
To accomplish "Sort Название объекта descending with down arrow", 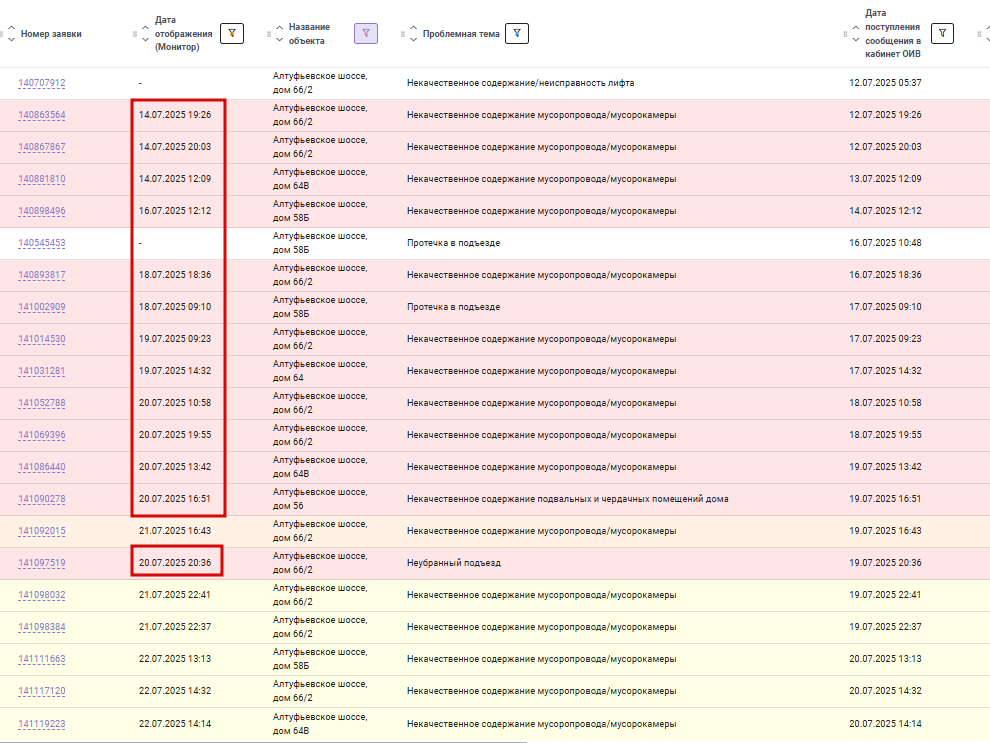I will [279, 40].
